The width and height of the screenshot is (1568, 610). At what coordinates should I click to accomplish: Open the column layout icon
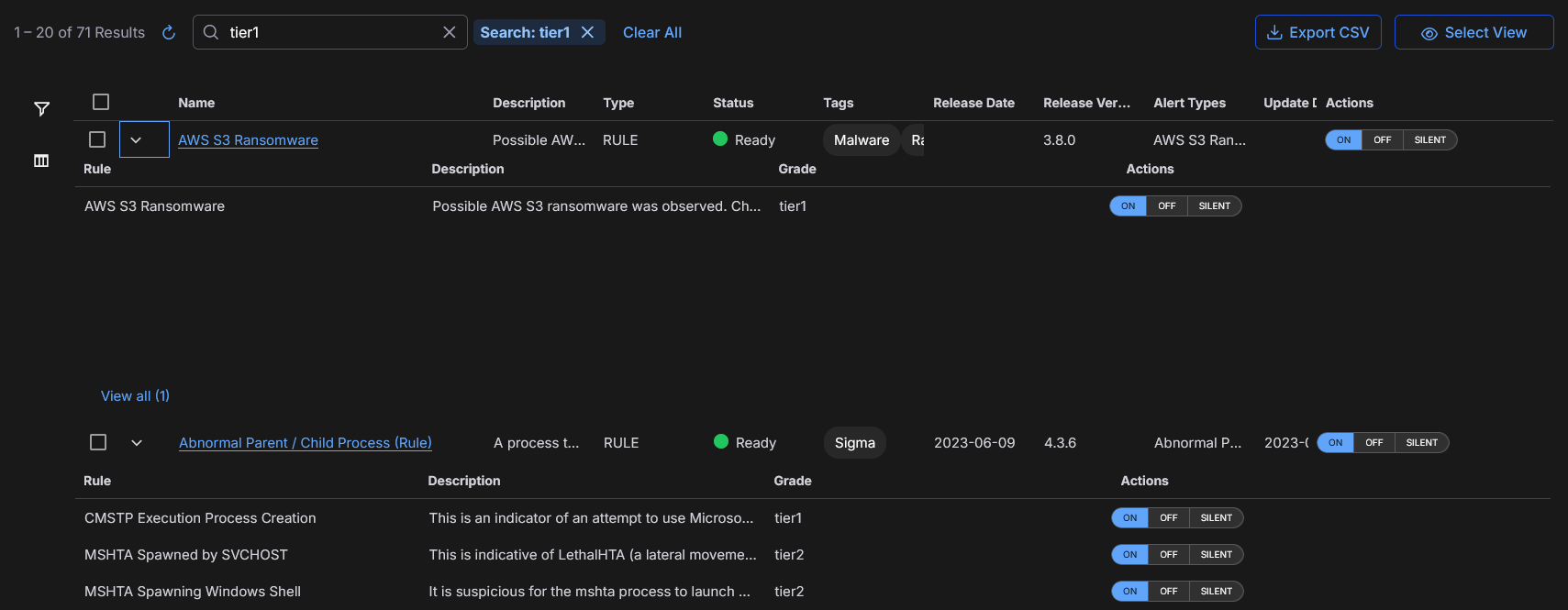41,161
